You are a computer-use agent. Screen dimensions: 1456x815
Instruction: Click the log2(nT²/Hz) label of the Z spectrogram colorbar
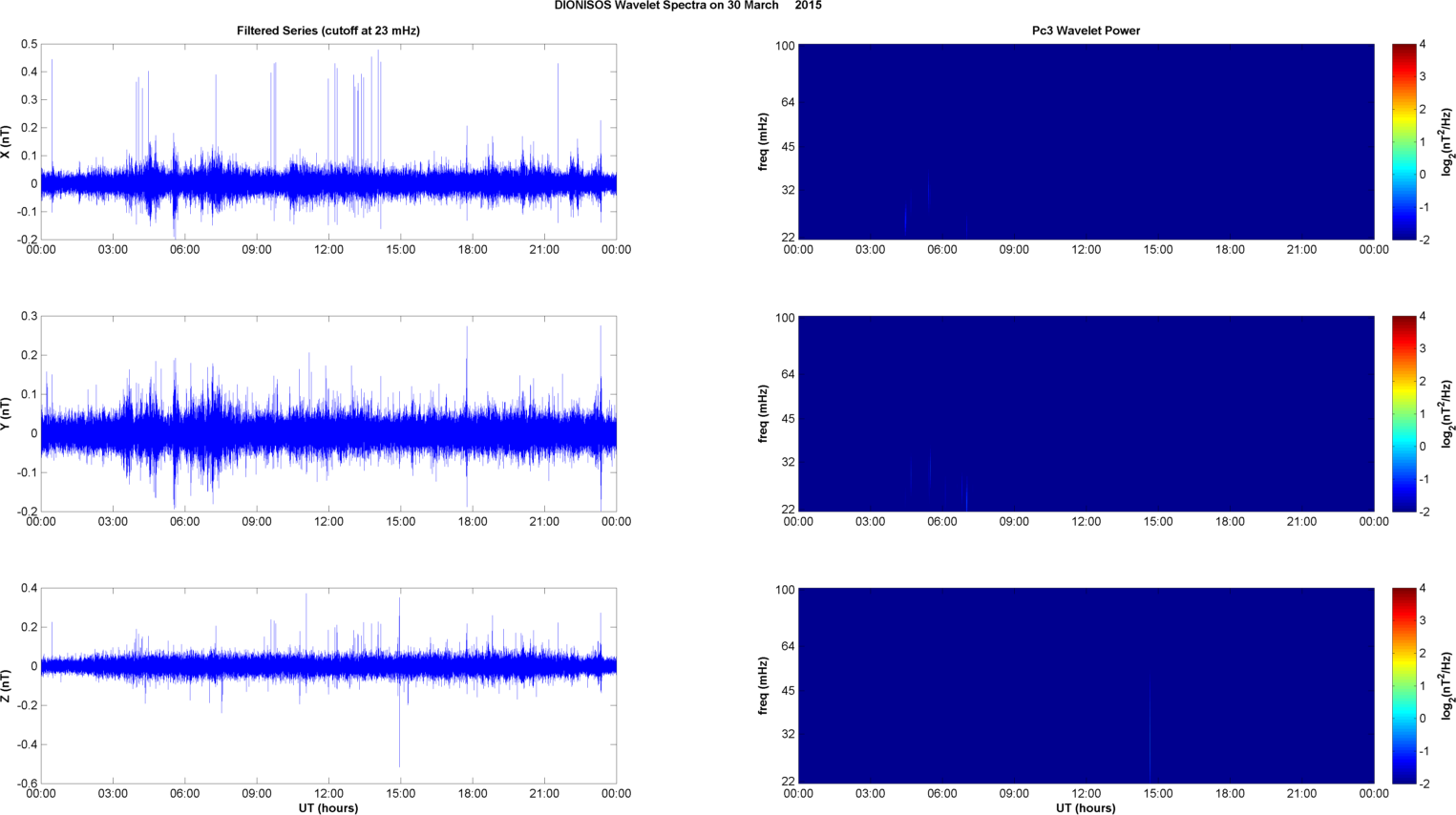coord(1447,686)
